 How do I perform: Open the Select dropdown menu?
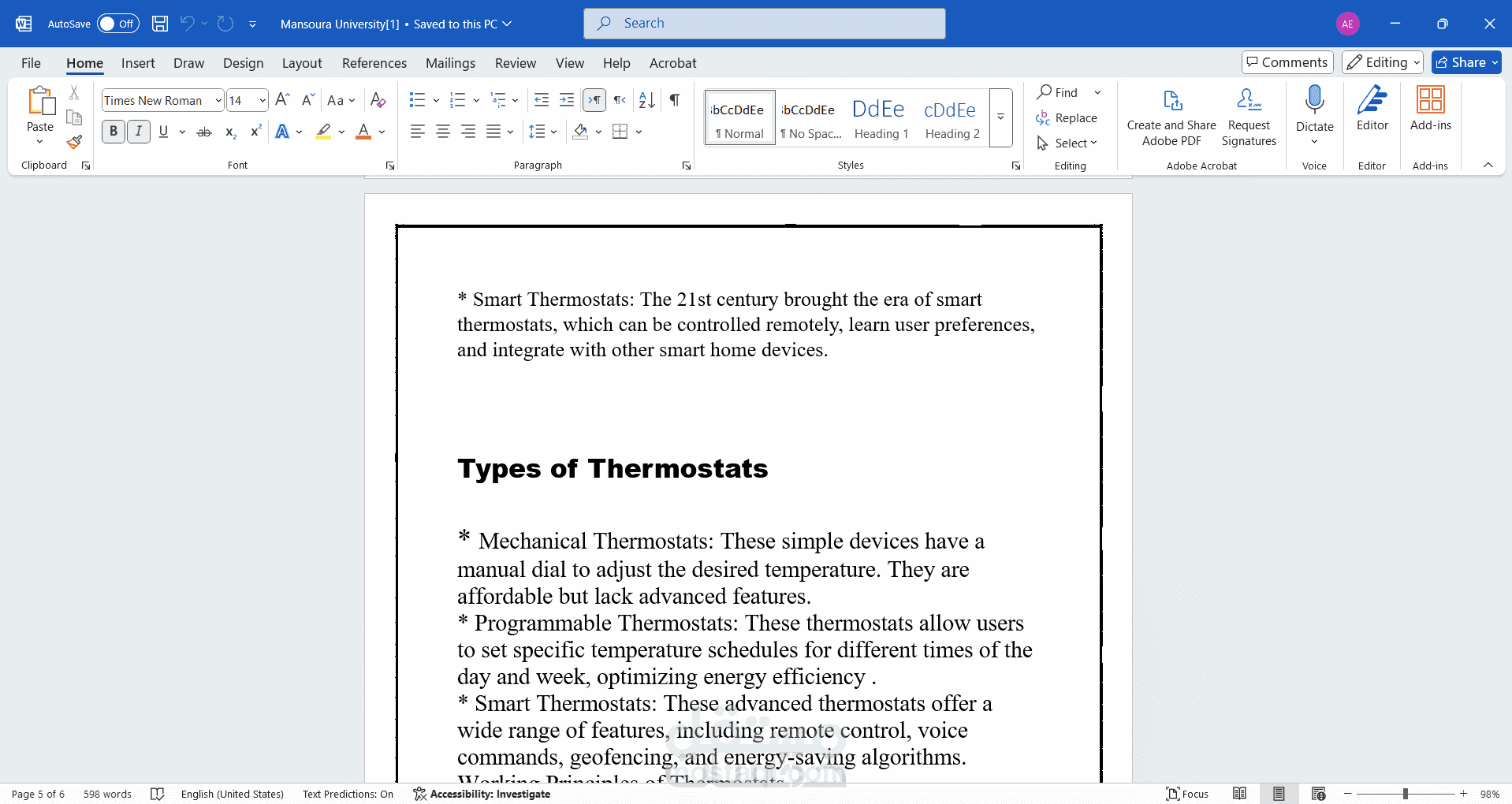click(x=1067, y=143)
